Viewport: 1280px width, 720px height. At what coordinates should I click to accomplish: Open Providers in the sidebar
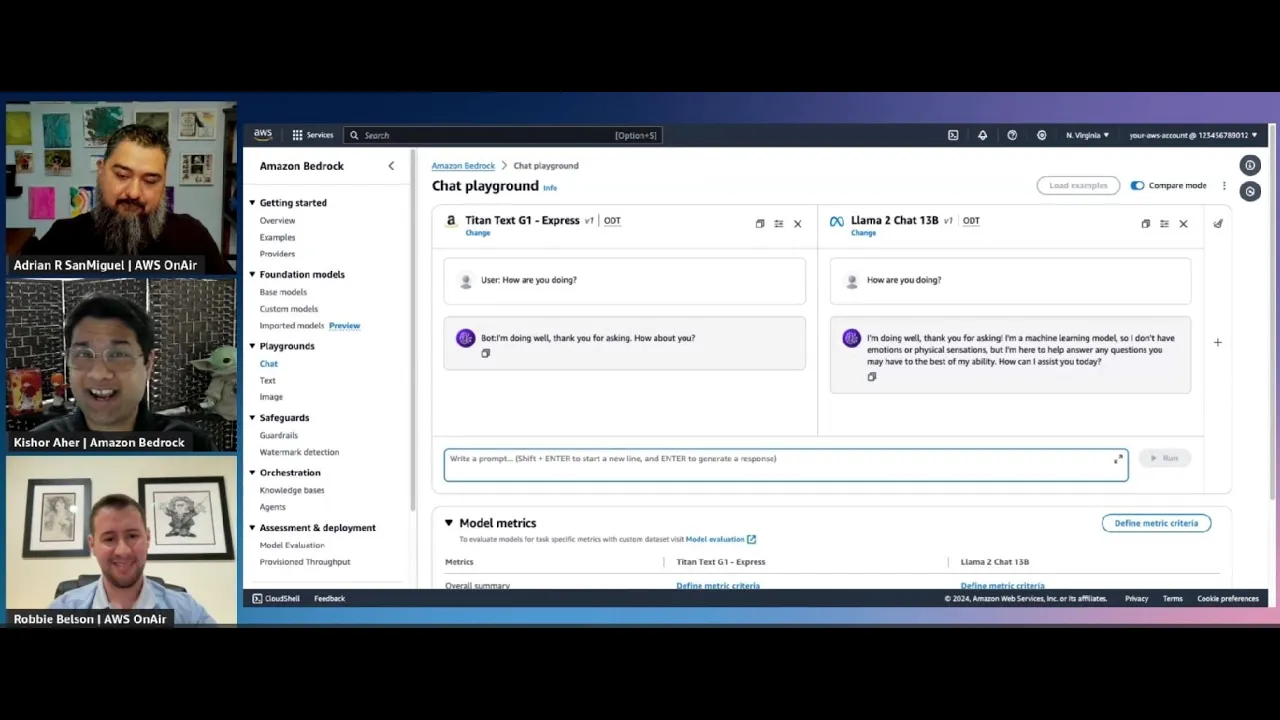coord(277,253)
